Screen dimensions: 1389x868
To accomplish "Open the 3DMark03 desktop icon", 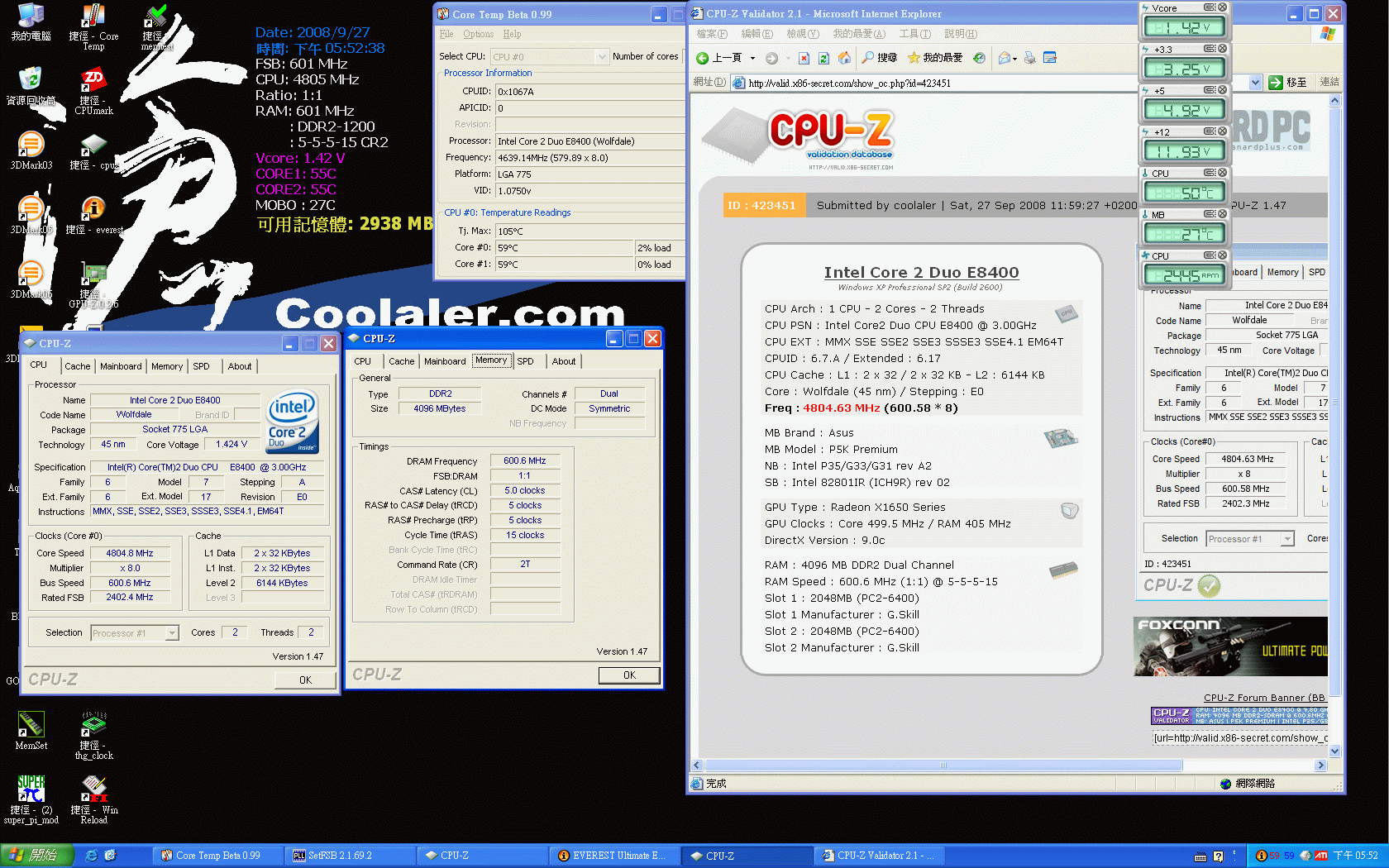I will (x=31, y=151).
